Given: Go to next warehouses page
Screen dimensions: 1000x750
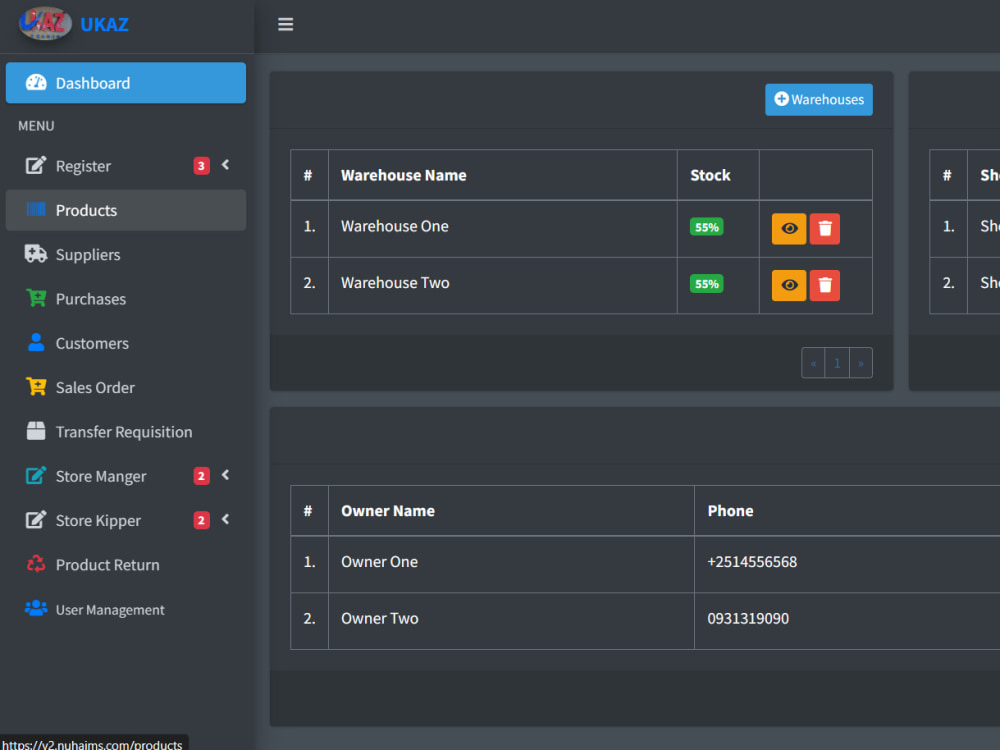Looking at the screenshot, I should coord(861,364).
